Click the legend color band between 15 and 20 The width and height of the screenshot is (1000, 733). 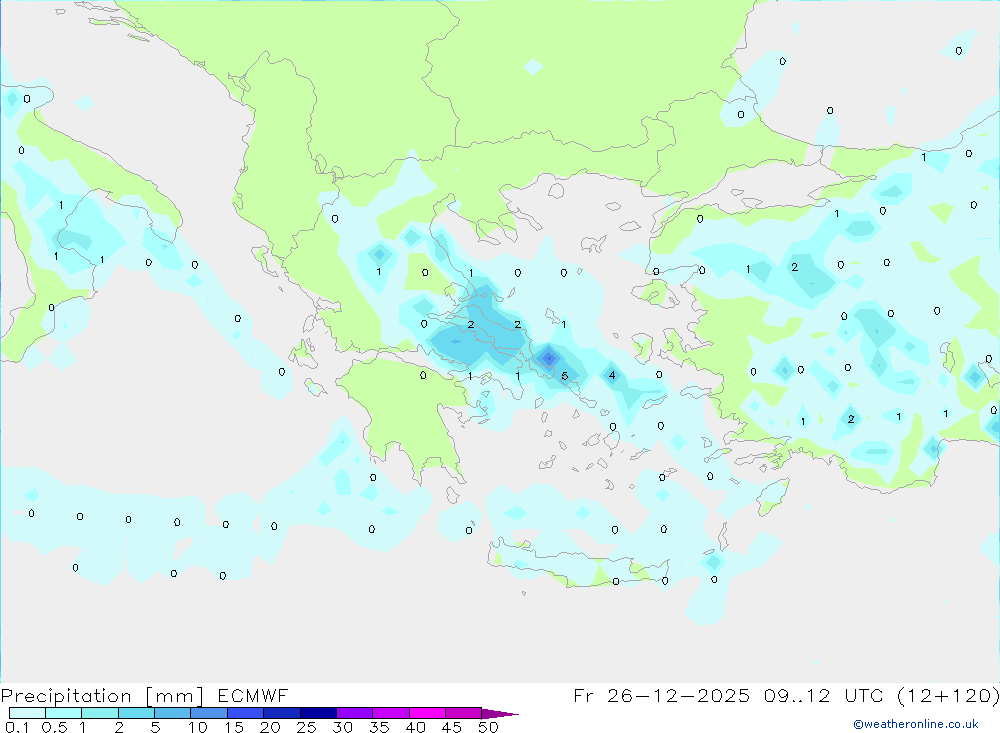[246, 713]
